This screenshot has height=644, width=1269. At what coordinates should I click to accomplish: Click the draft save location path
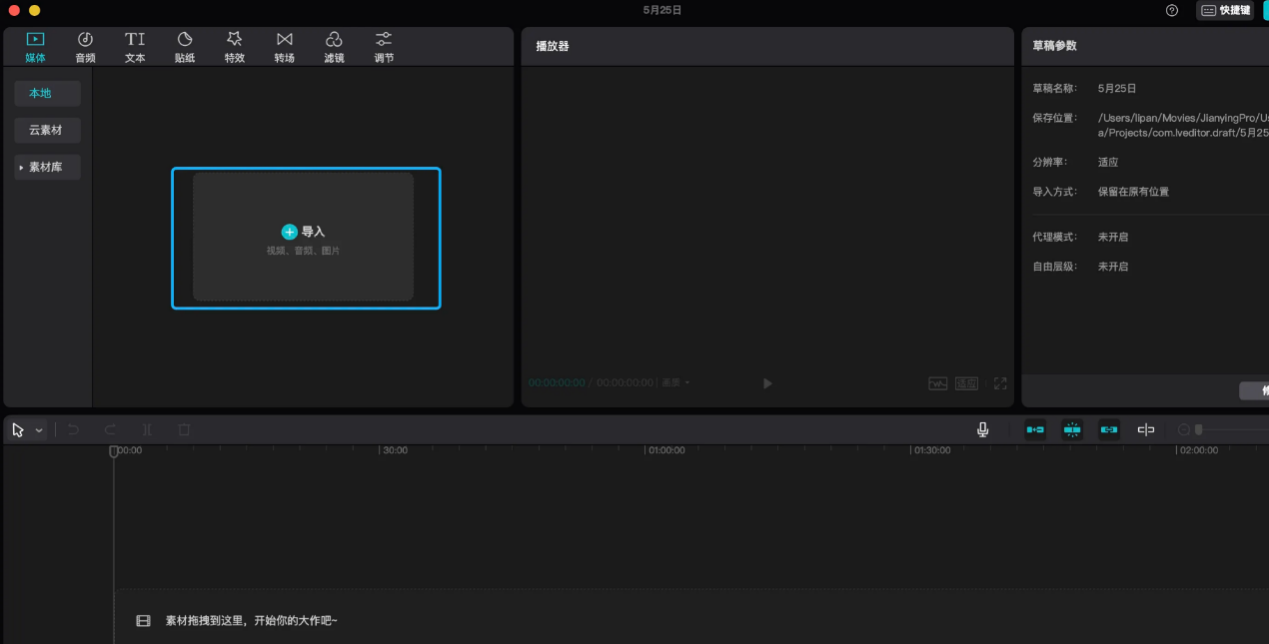coord(1183,125)
